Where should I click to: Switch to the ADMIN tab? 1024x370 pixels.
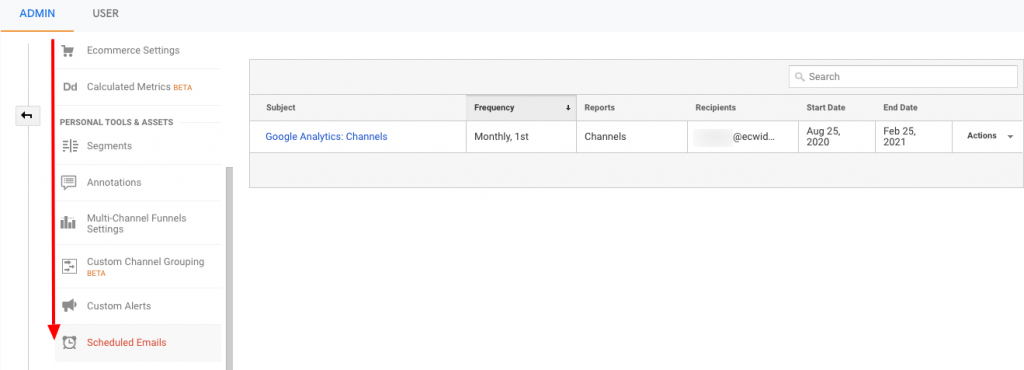pyautogui.click(x=37, y=13)
